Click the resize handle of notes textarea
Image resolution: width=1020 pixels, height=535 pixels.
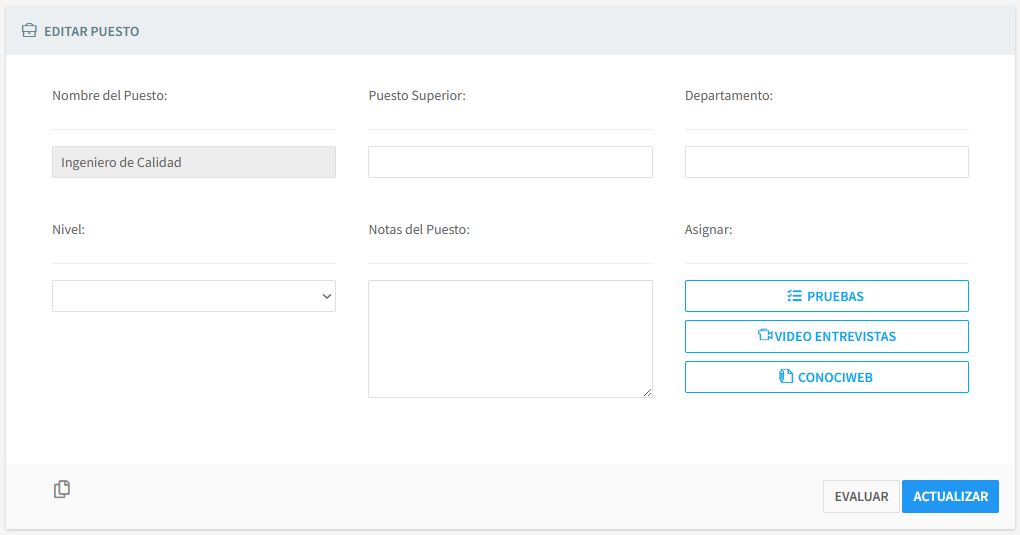coord(647,392)
